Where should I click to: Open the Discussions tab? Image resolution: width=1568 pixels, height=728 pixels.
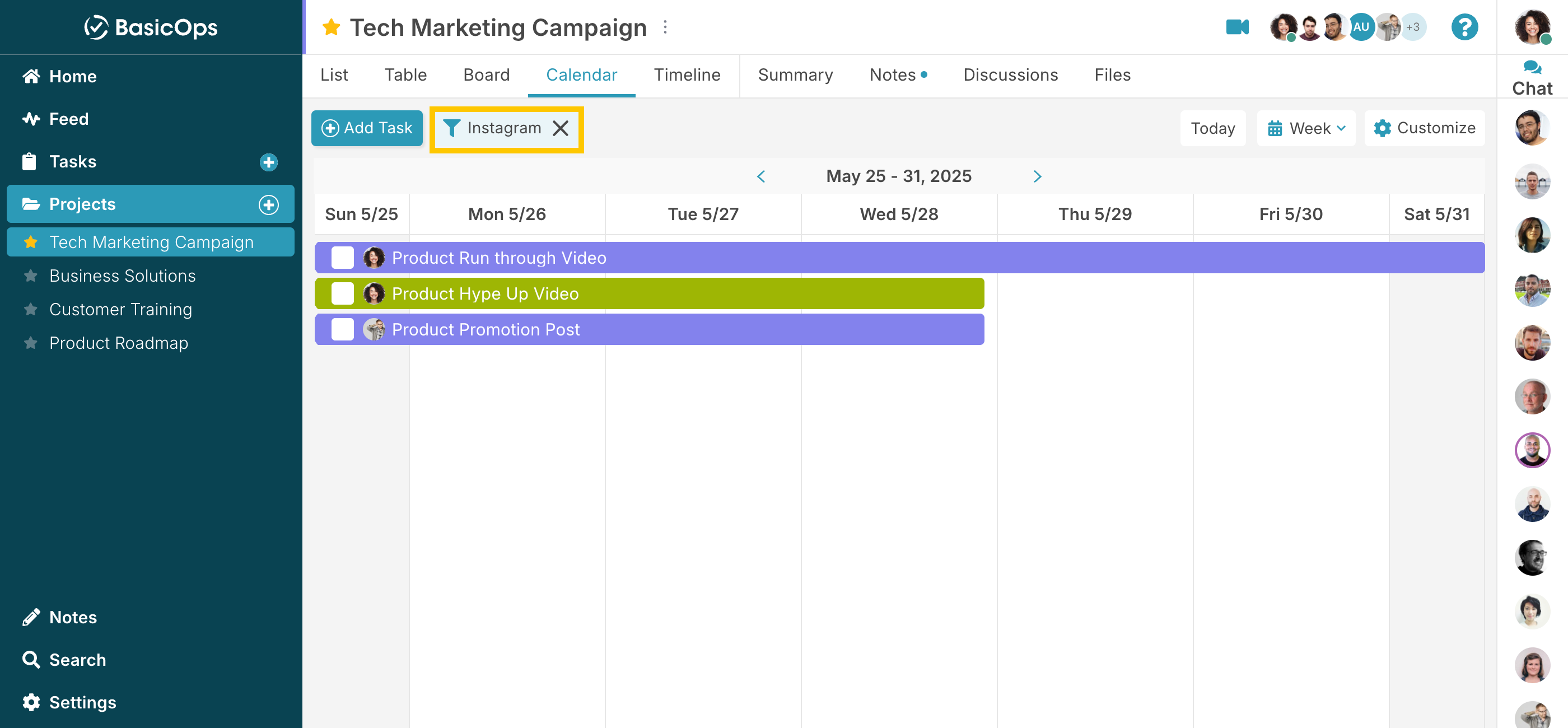[1010, 75]
